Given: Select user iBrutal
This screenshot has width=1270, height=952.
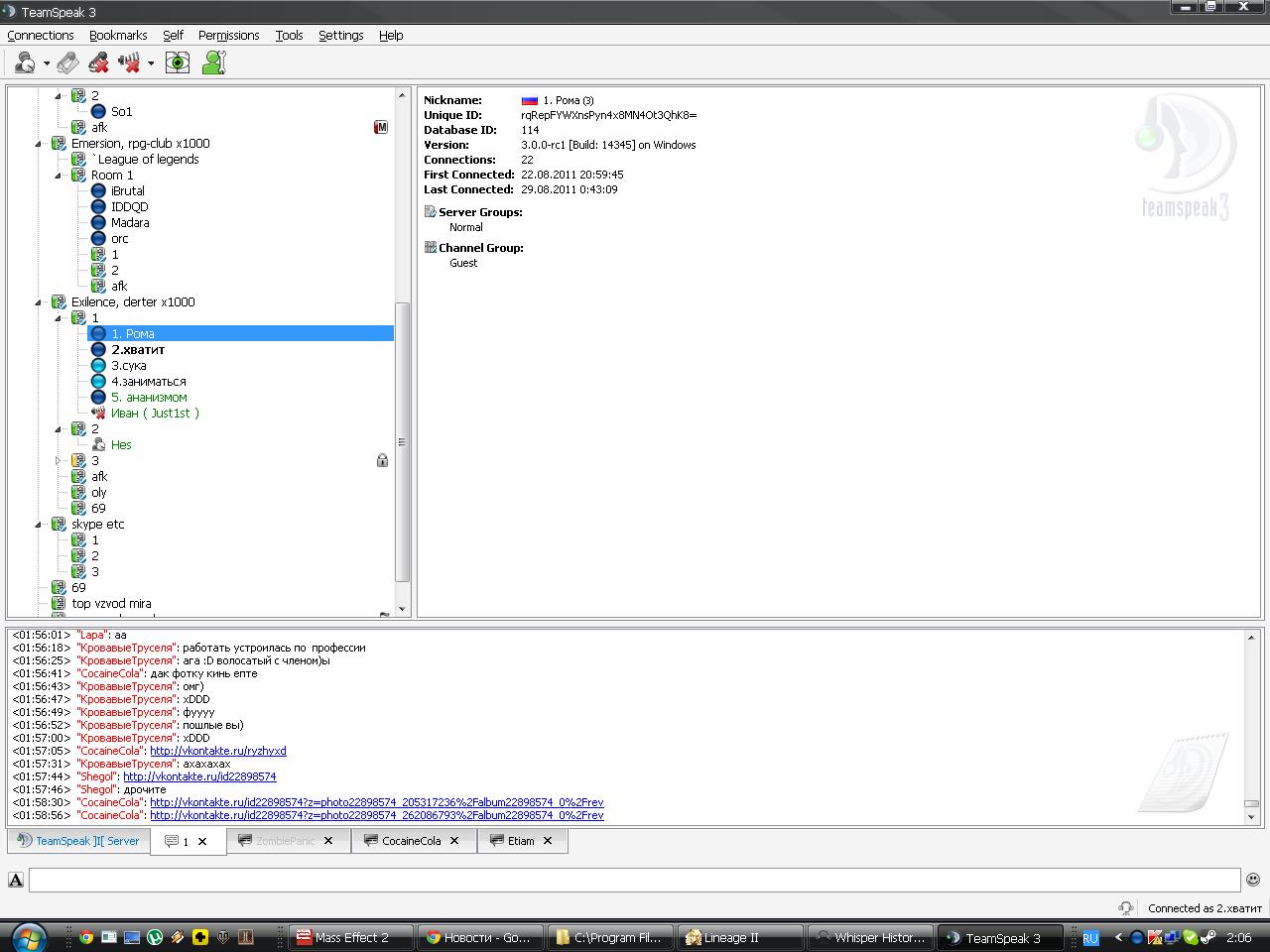Looking at the screenshot, I should coord(127,191).
